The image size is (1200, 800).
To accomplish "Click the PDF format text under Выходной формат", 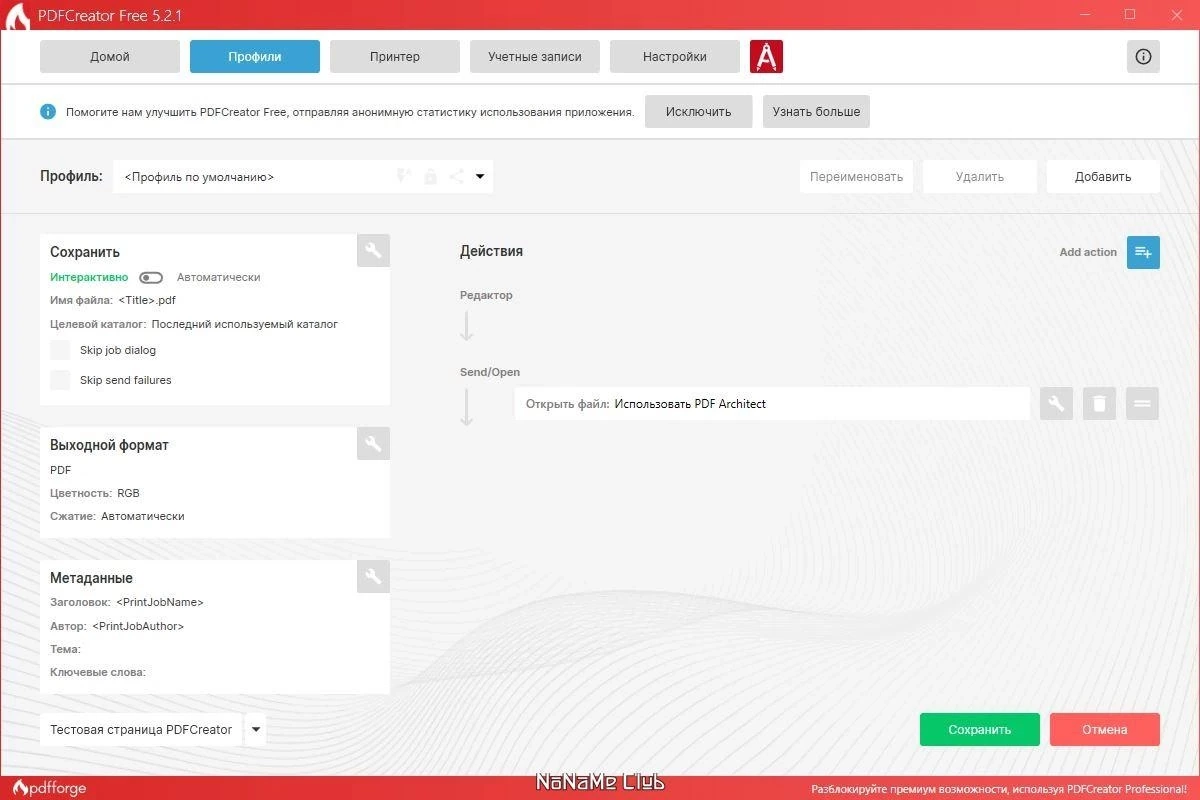I will click(61, 470).
